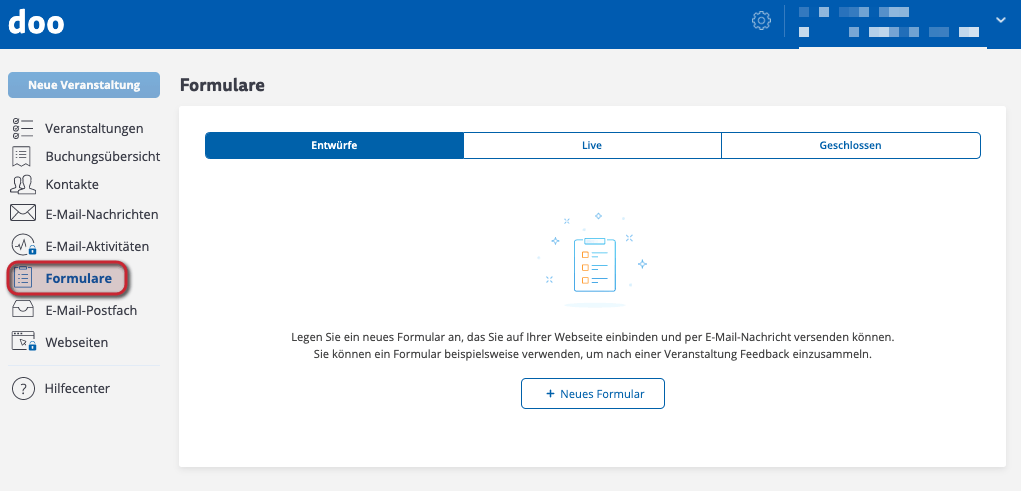Switch to the Live tab
The width and height of the screenshot is (1021, 491).
point(592,145)
